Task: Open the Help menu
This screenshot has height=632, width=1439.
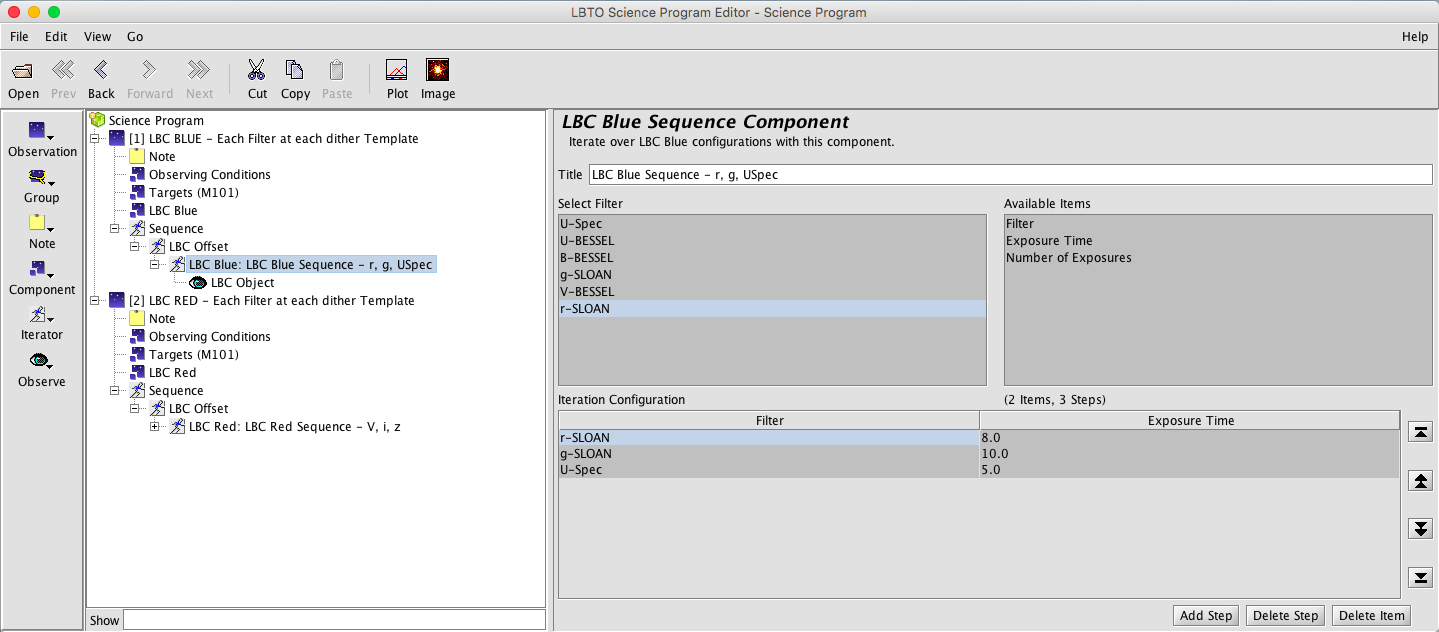Action: coord(1415,36)
